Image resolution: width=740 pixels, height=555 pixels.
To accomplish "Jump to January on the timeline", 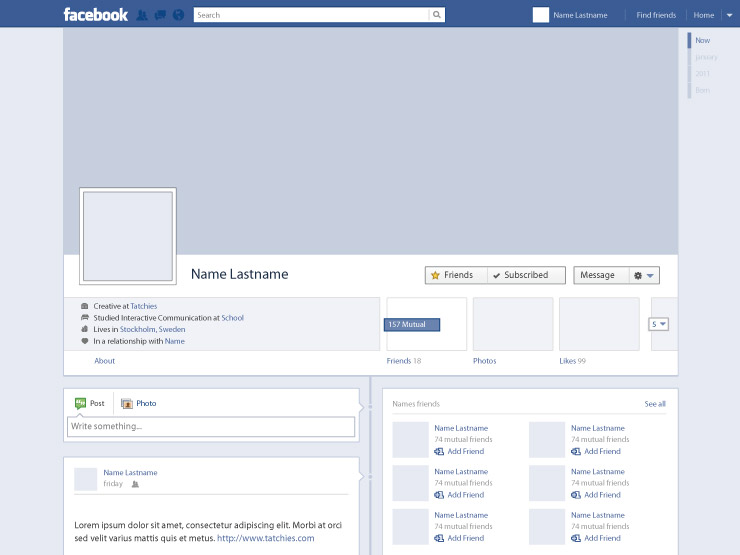I will point(706,57).
